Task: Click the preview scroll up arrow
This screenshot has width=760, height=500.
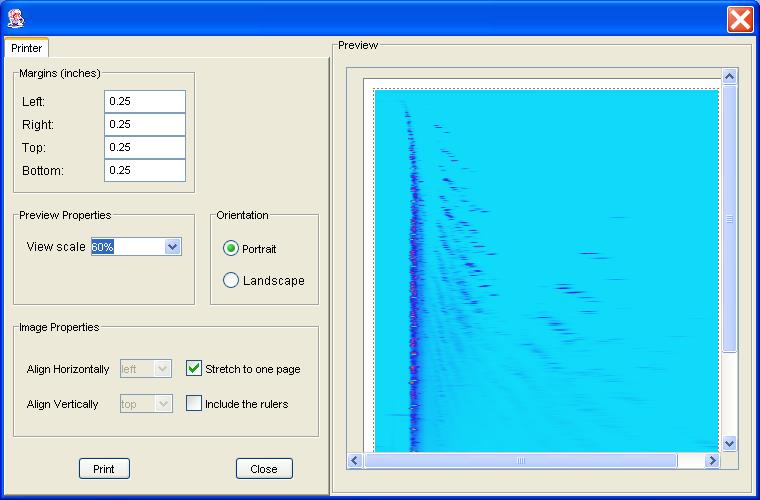Action: [x=729, y=77]
